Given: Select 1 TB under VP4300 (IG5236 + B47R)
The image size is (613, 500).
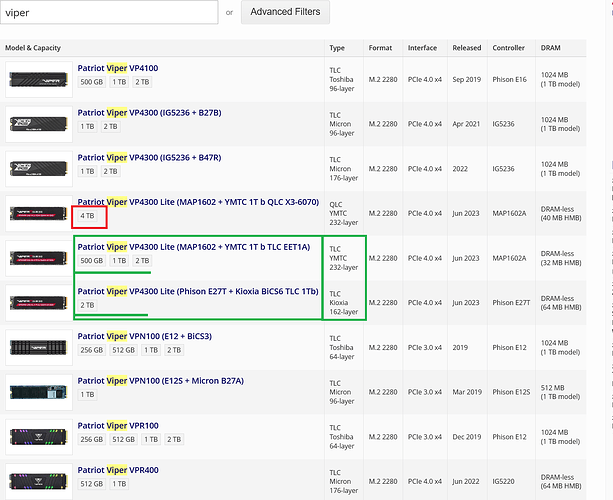Looking at the screenshot, I should pyautogui.click(x=87, y=171).
